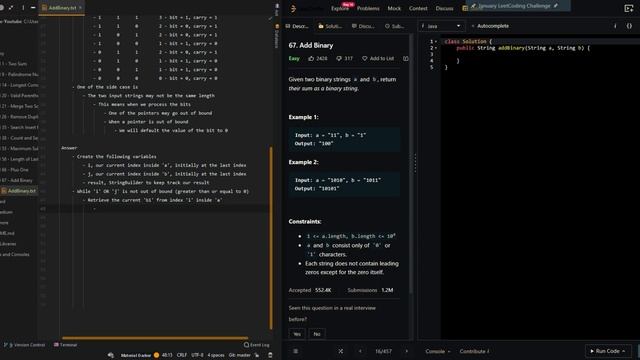Click the memory indicator icon in status bar

pyautogui.click(x=270, y=355)
